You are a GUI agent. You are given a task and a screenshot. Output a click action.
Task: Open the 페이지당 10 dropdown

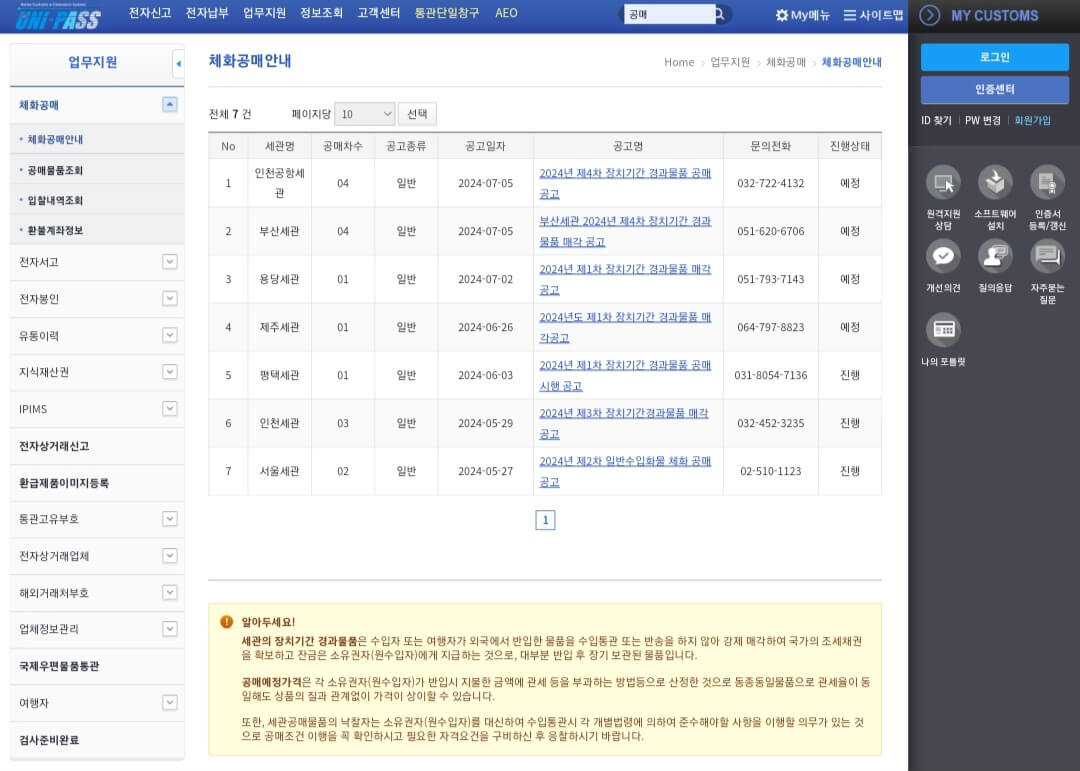364,114
